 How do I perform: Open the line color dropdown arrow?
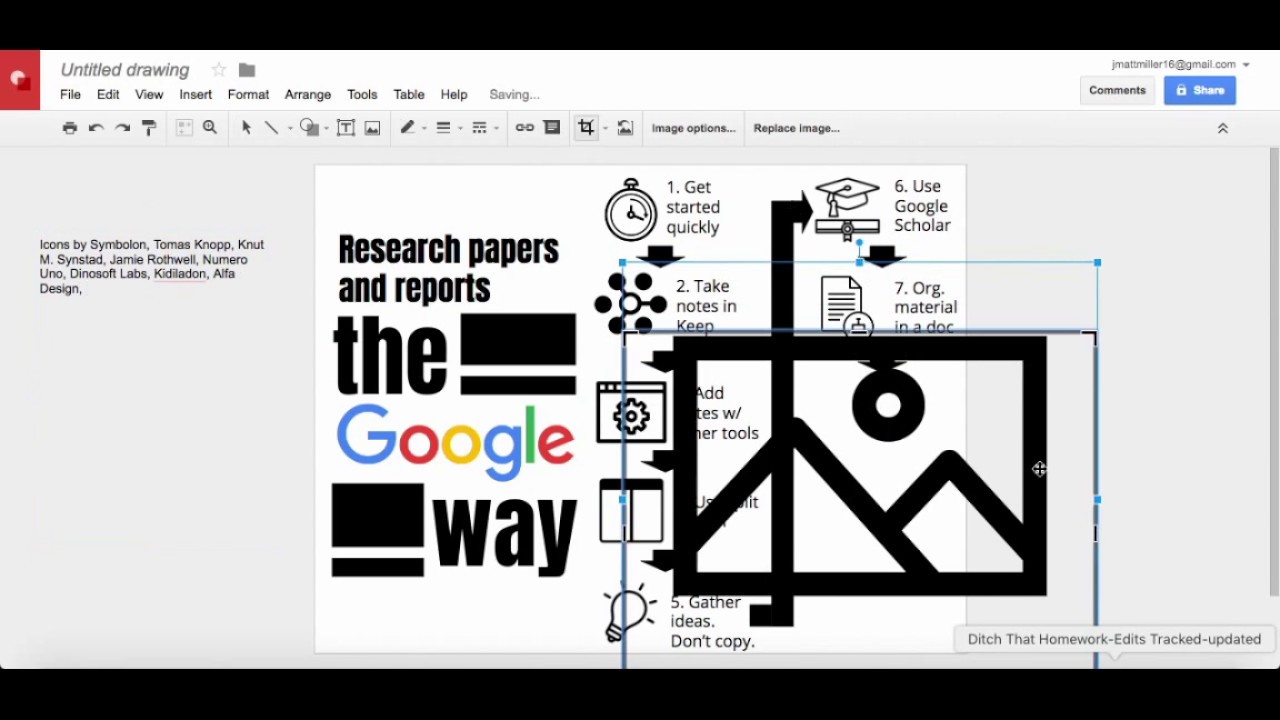point(424,129)
